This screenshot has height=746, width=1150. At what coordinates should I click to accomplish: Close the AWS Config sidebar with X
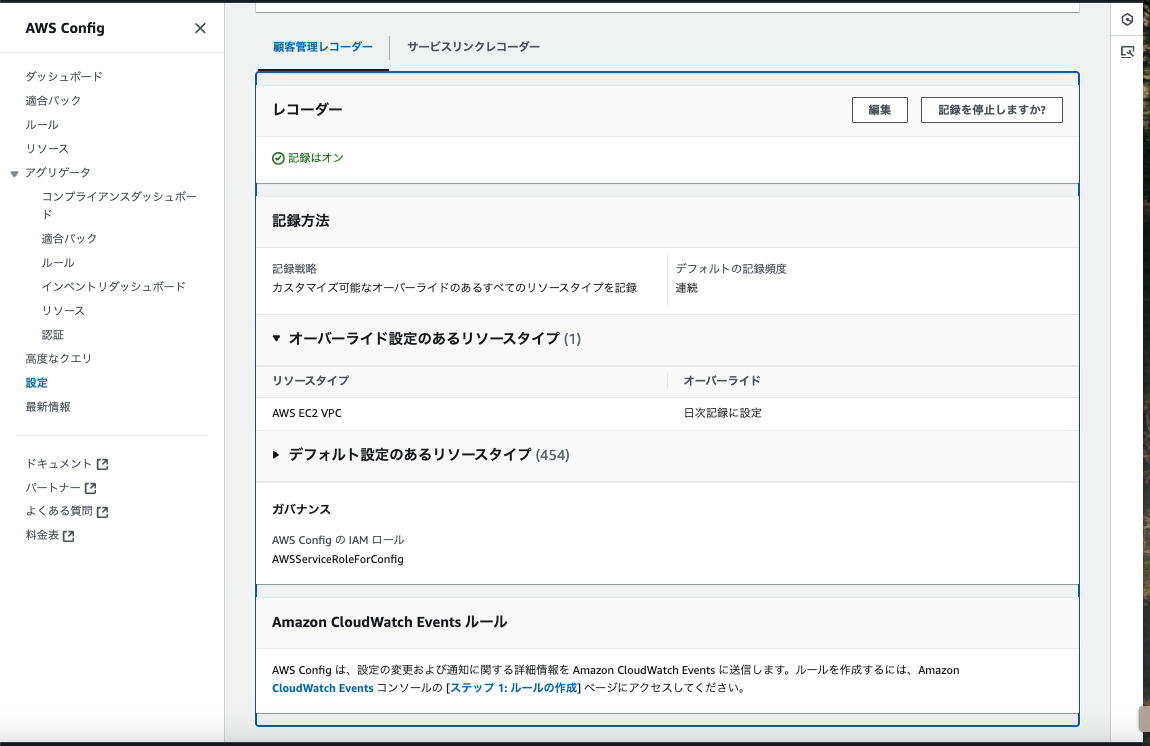click(x=200, y=28)
